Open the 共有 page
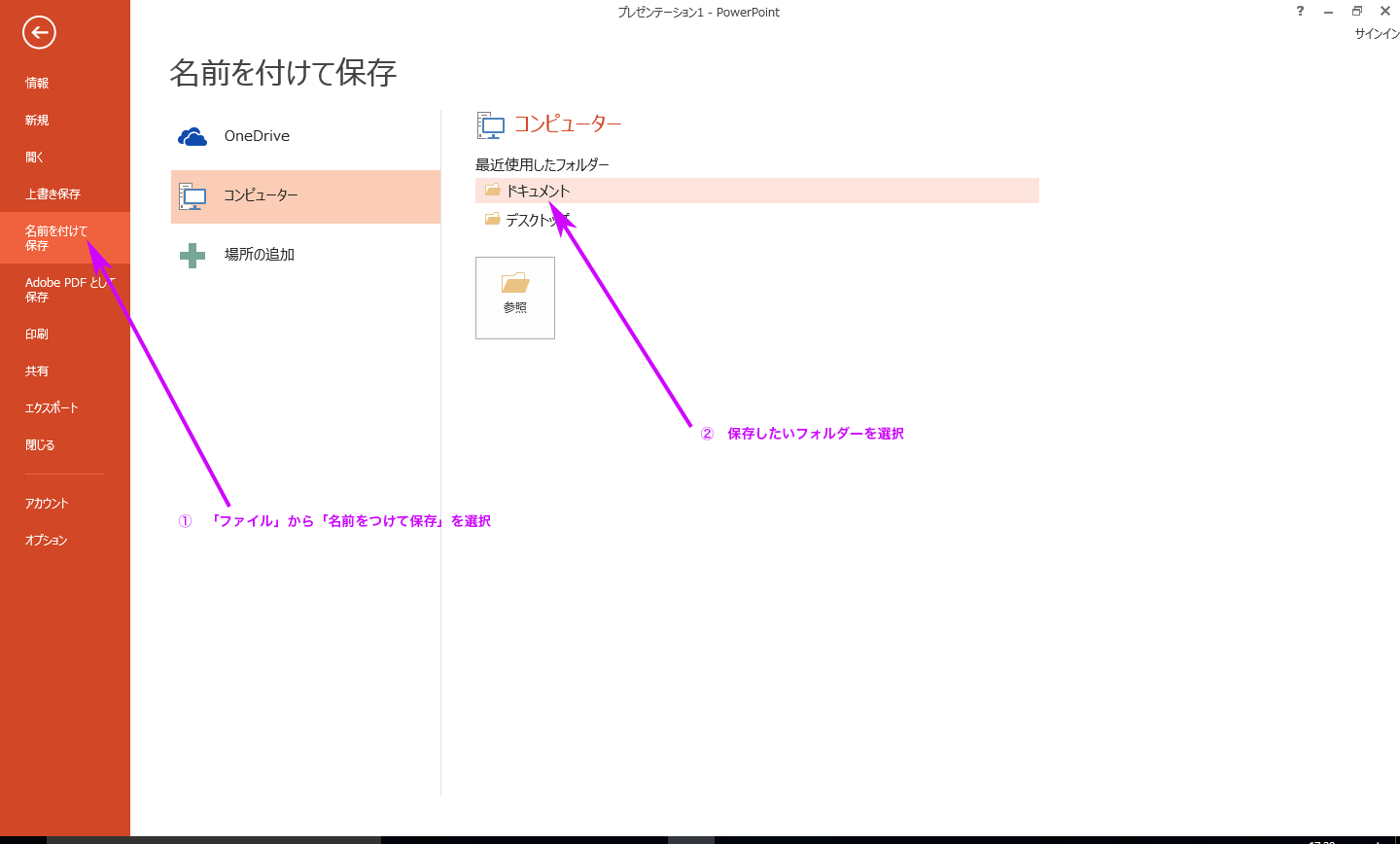 (37, 370)
